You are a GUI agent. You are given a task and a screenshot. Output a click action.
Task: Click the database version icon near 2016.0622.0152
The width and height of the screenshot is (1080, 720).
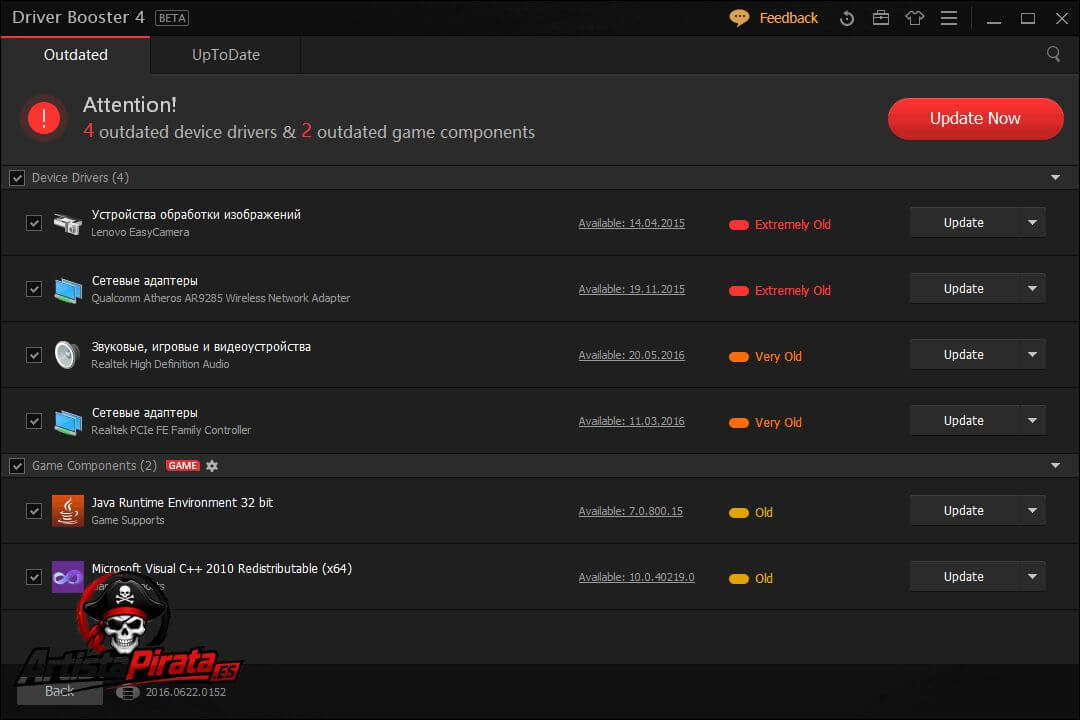(127, 692)
